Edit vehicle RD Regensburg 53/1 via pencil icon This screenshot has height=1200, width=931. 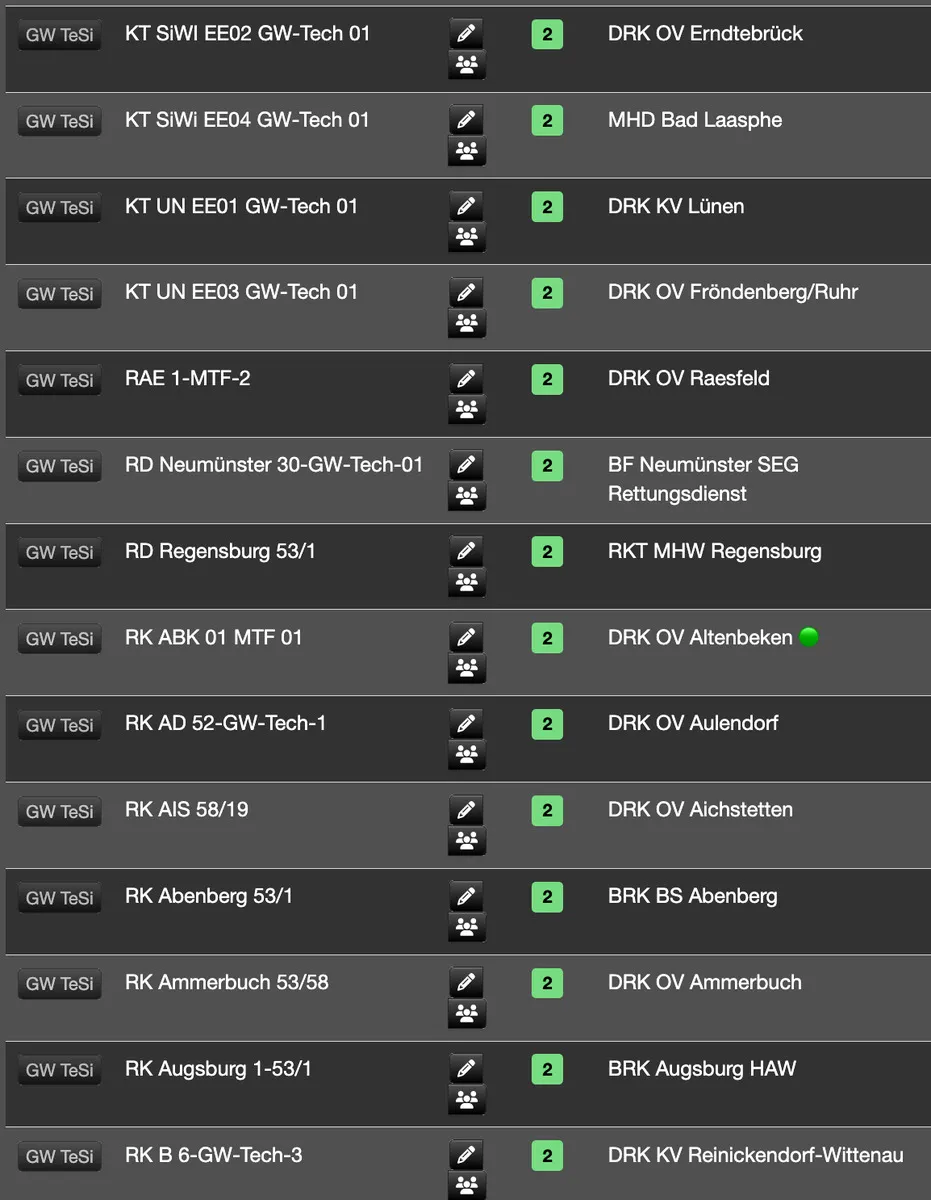click(465, 552)
